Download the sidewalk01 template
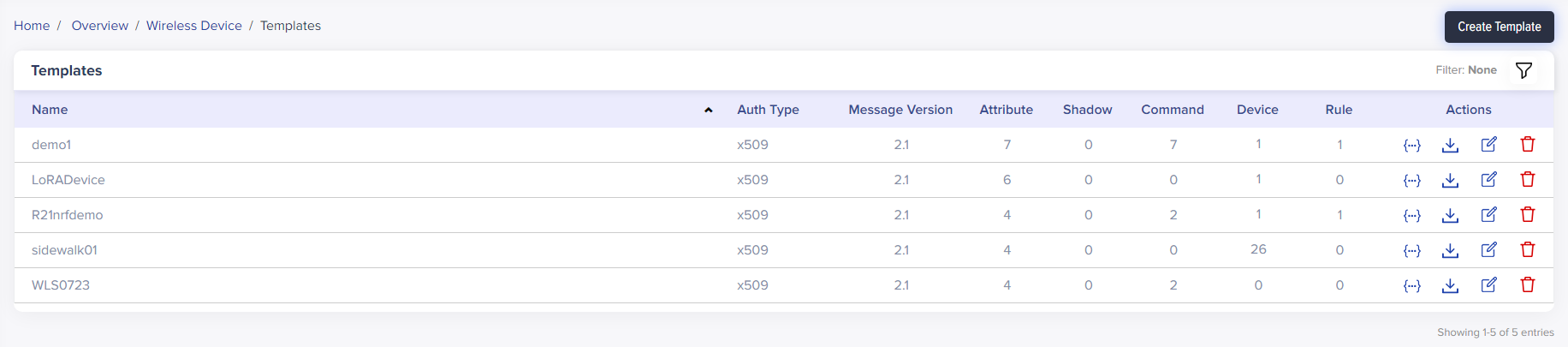1568x347 pixels. [1450, 250]
